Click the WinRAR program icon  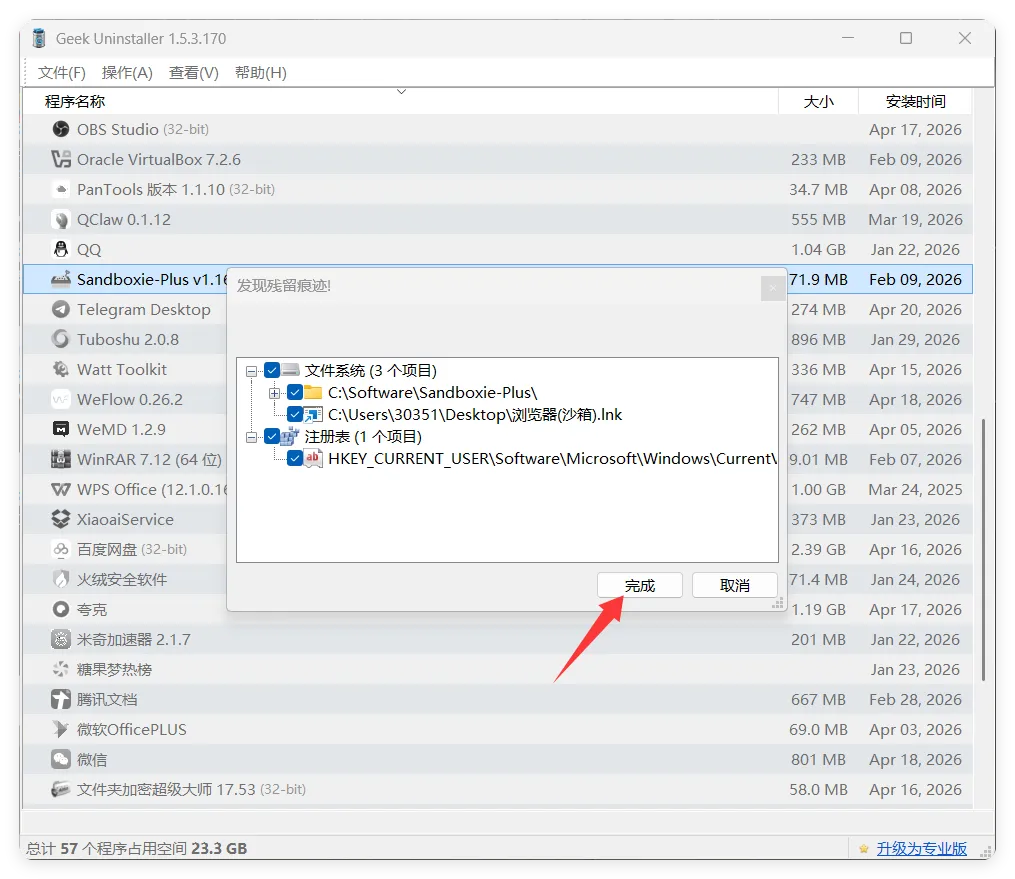tap(61, 460)
